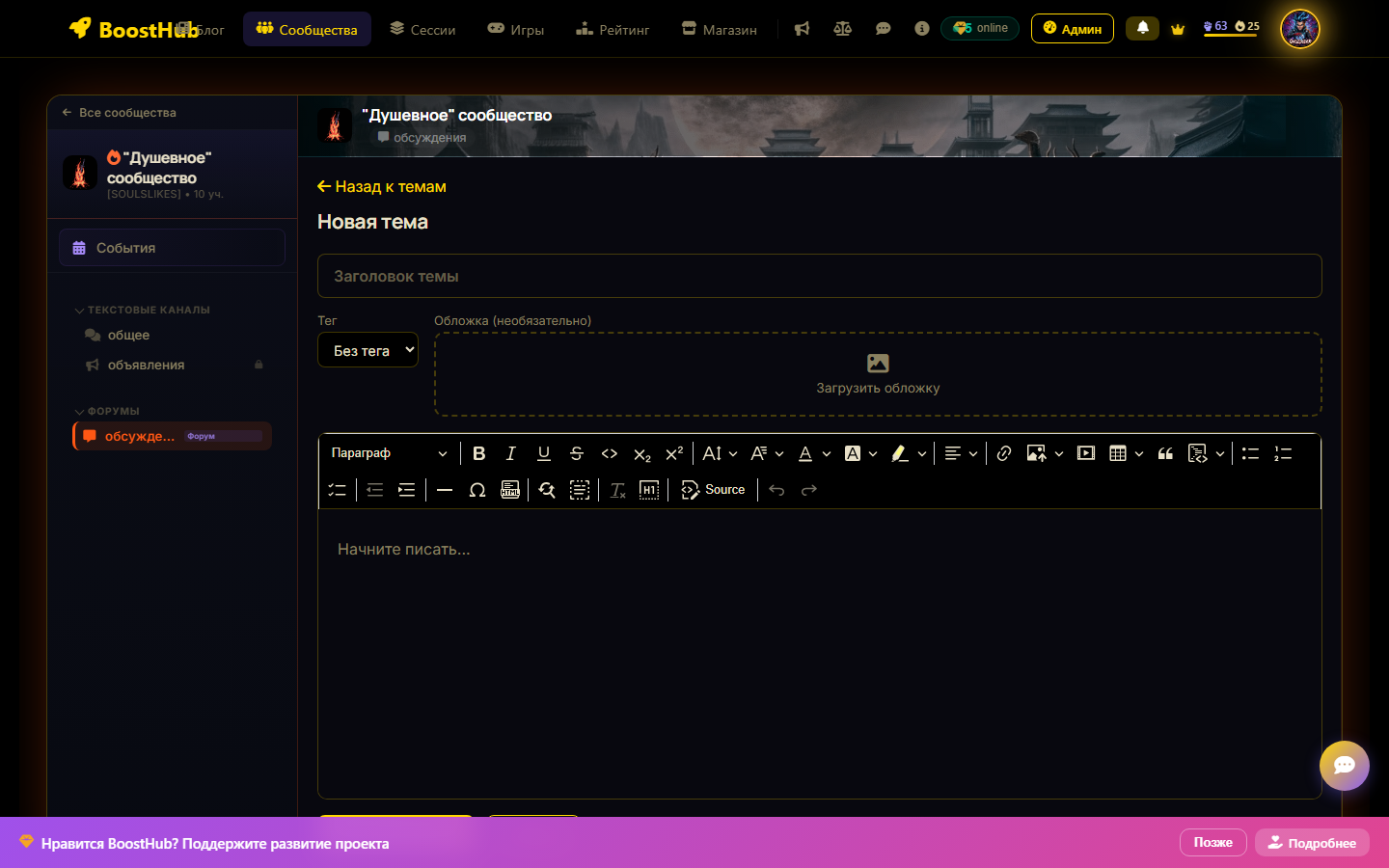The height and width of the screenshot is (868, 1389).
Task: Open notifications bell
Action: [x=1142, y=28]
